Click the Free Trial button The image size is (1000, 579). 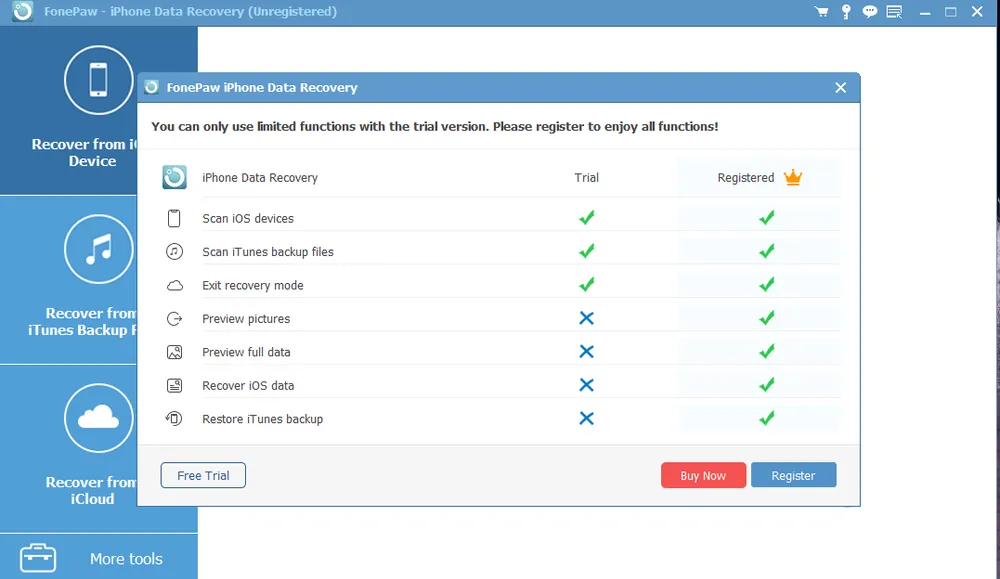coord(203,475)
